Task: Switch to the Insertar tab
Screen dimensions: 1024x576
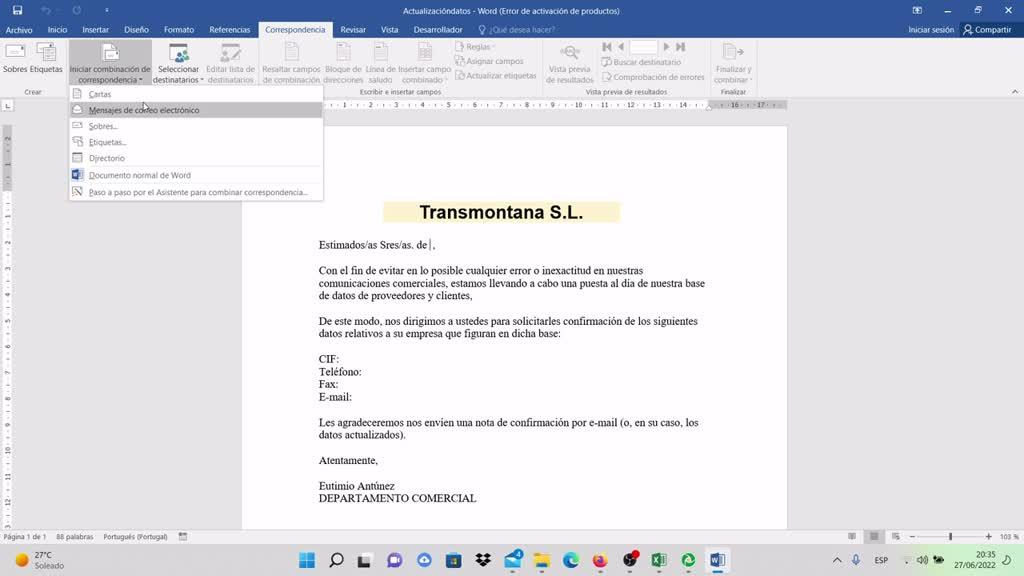Action: [x=95, y=29]
